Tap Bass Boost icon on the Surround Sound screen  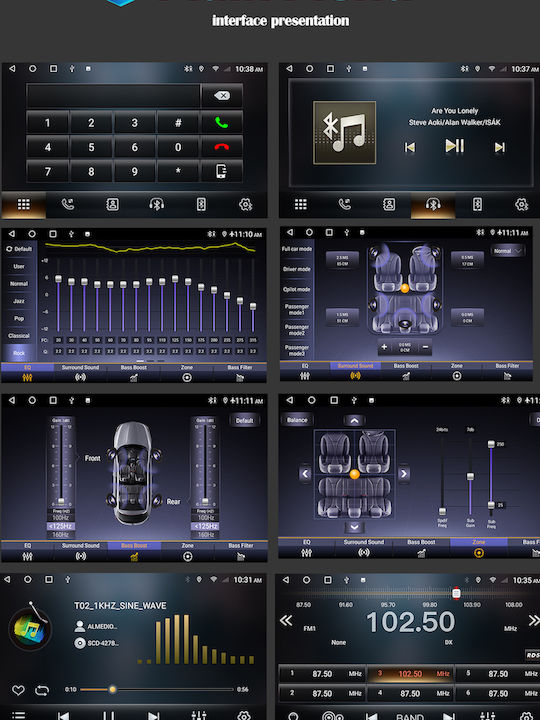tap(406, 376)
